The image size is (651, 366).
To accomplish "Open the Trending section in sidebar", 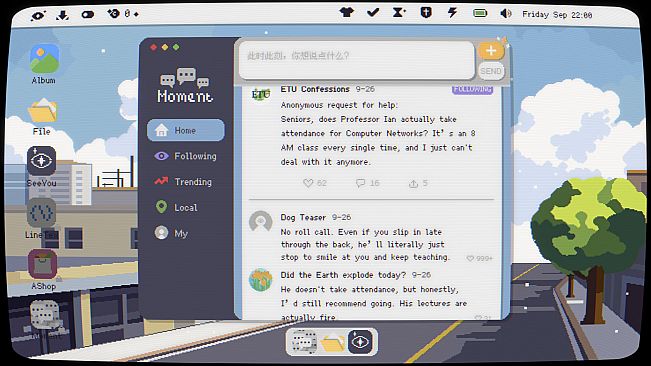I will (183, 181).
